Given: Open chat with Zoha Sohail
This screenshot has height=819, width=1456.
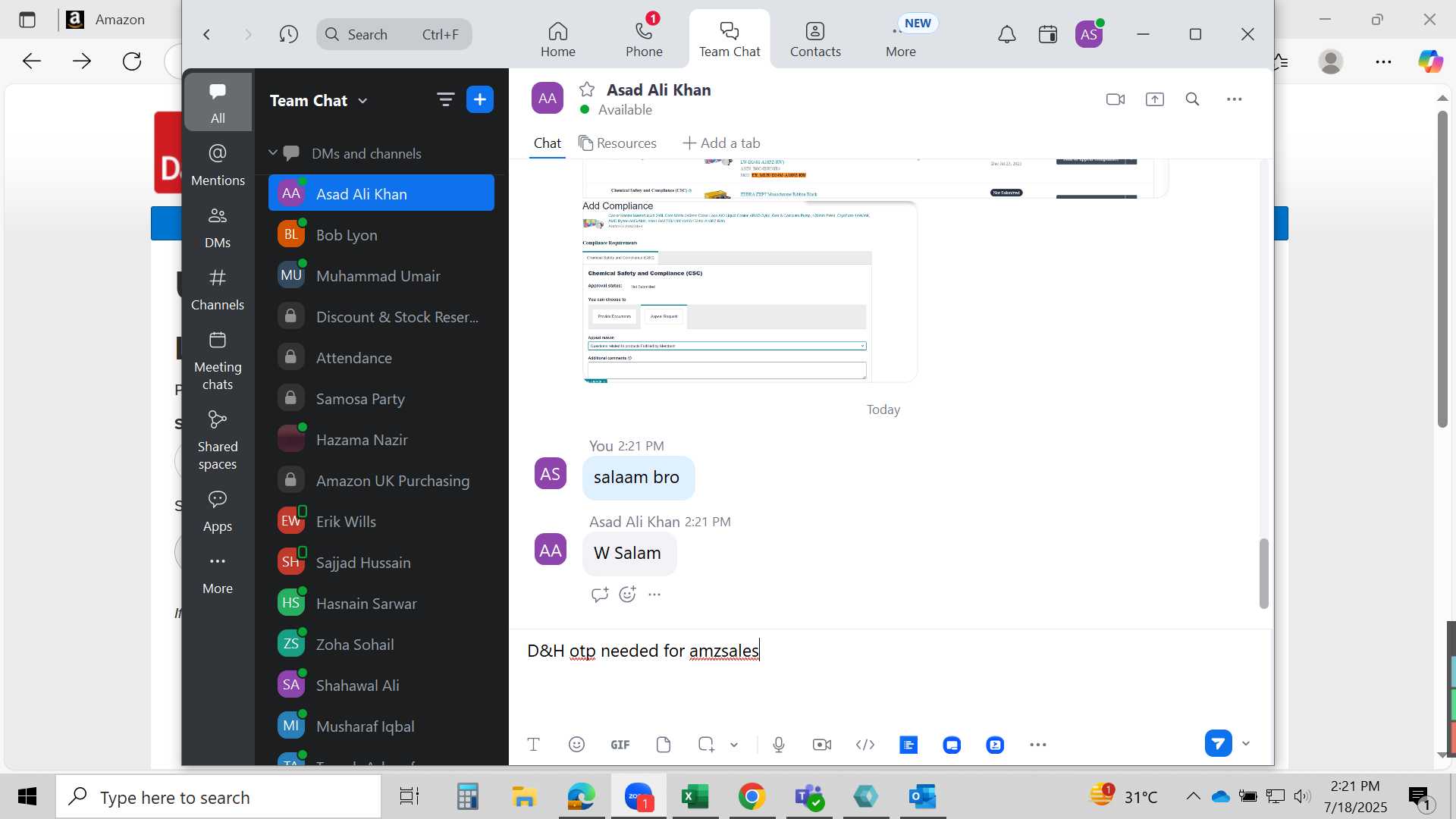Looking at the screenshot, I should tap(381, 645).
